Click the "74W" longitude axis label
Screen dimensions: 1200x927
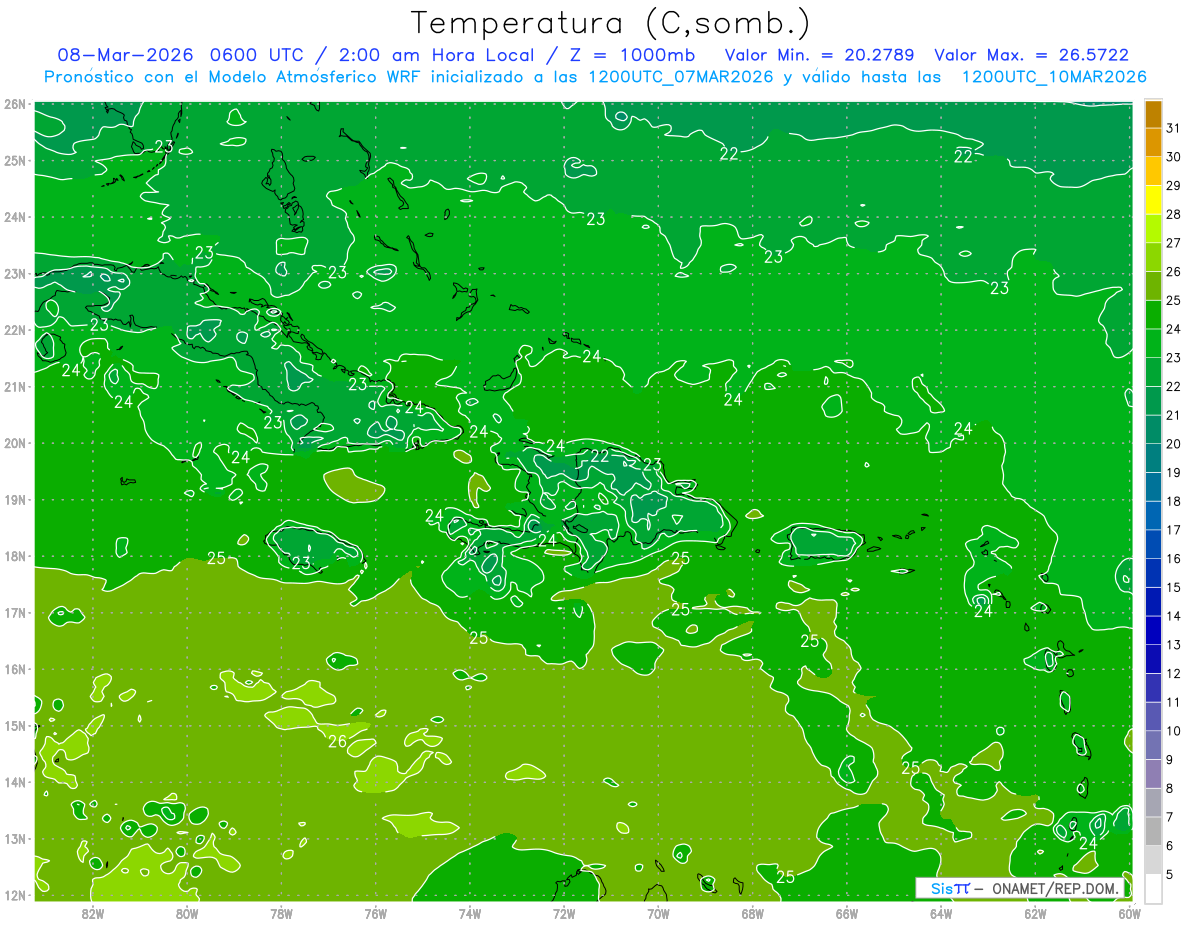[470, 913]
